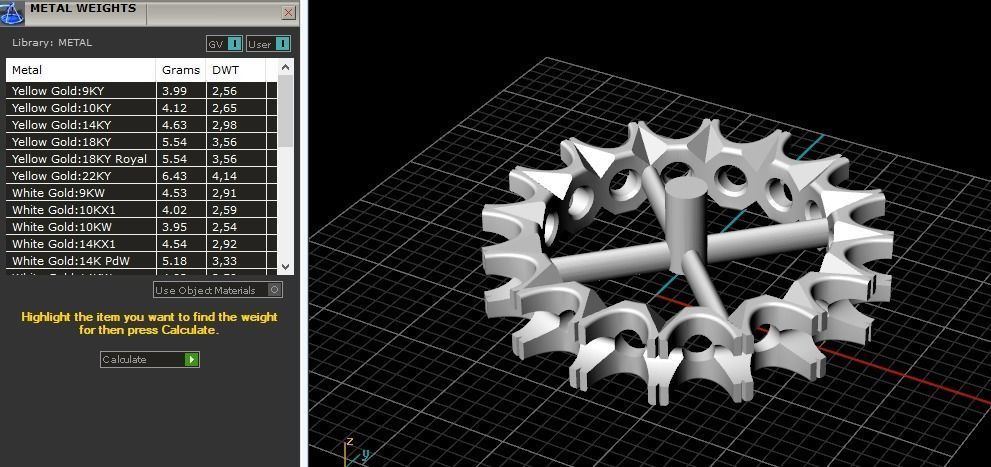Image resolution: width=991 pixels, height=467 pixels.
Task: Toggle Use Object Materials option
Action: click(218, 290)
